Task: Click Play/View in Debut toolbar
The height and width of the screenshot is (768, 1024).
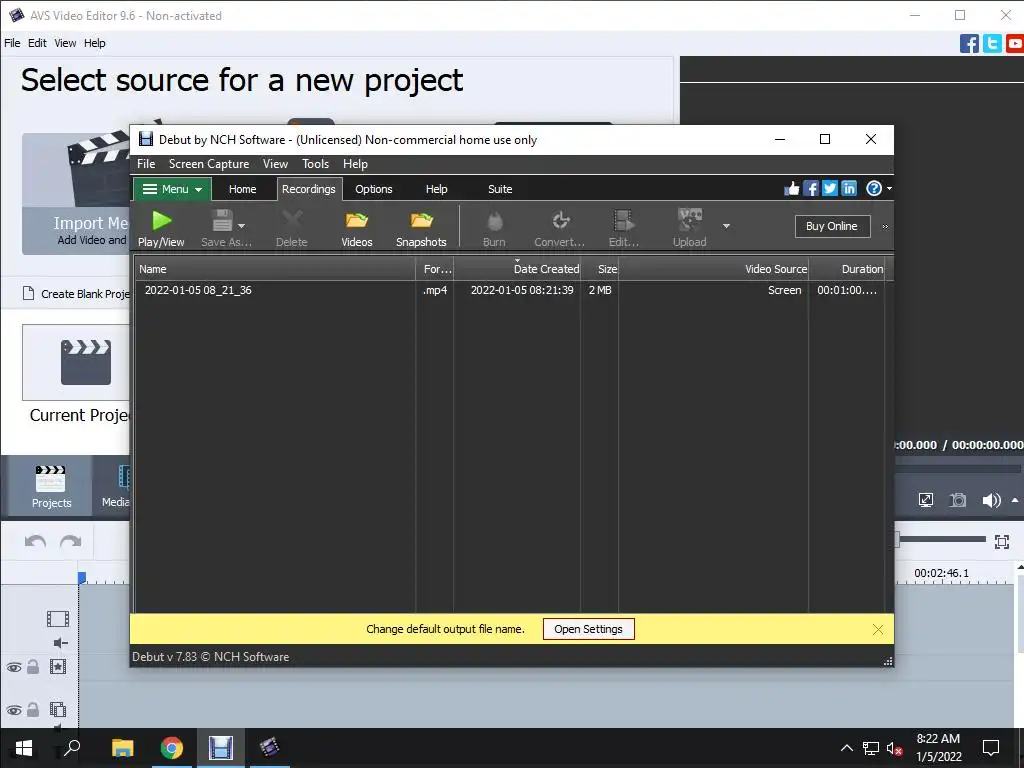Action: coord(161,228)
